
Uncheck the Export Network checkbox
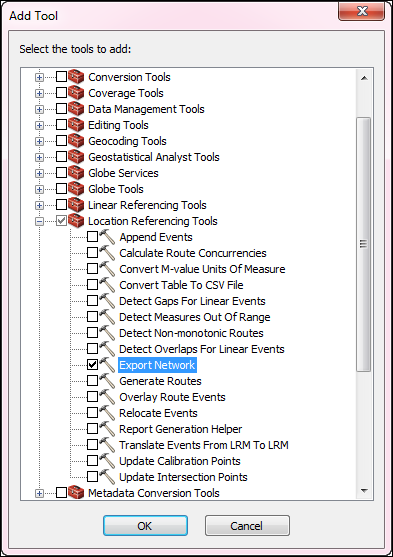tap(92, 364)
